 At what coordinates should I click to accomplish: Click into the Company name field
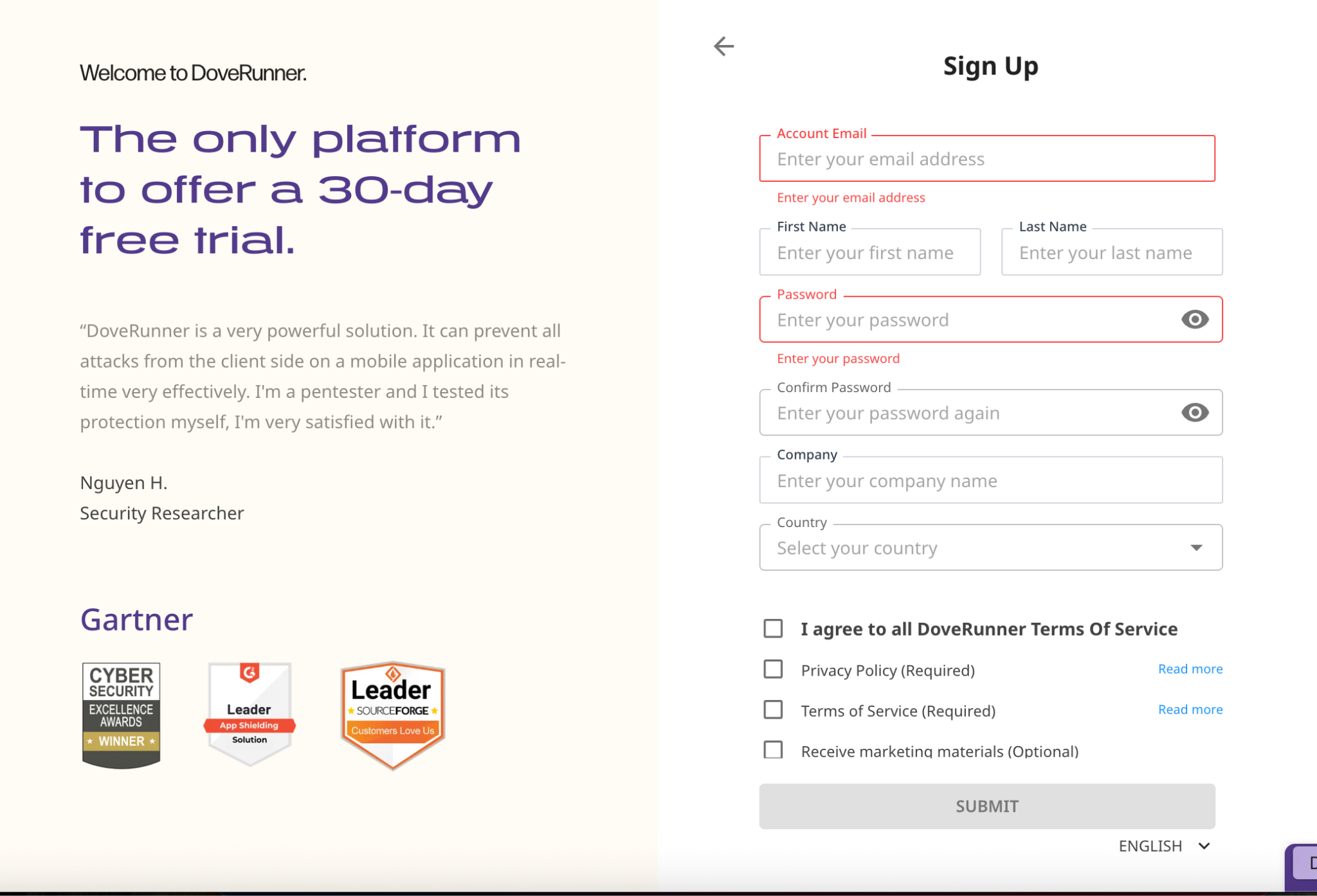point(990,481)
